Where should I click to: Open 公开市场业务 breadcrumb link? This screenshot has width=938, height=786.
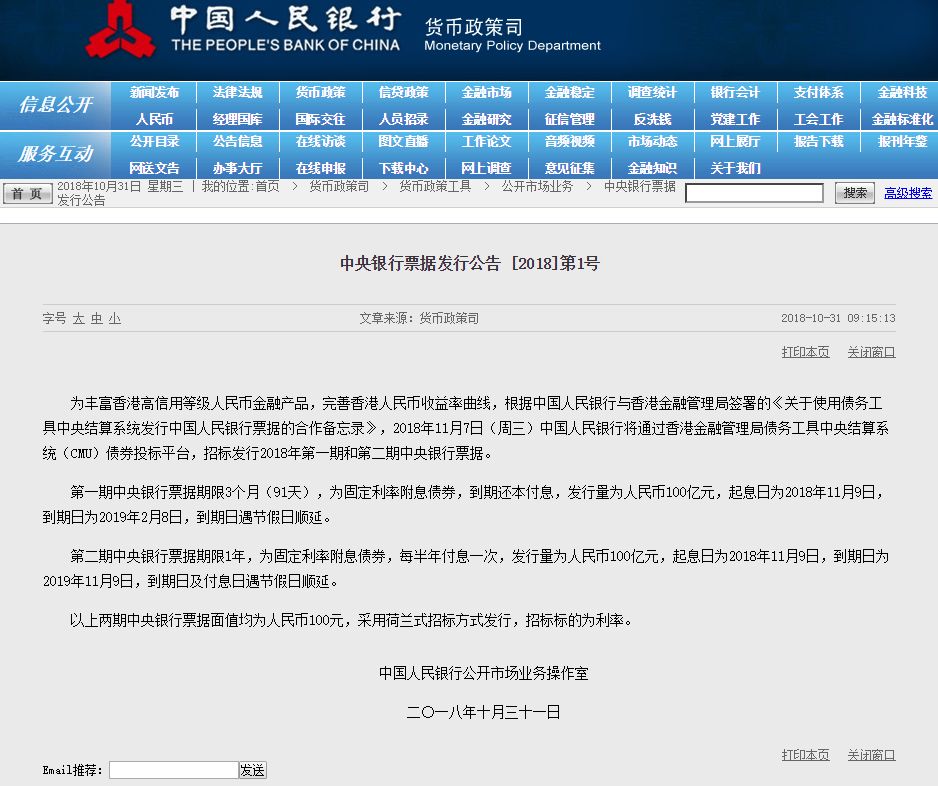(537, 186)
